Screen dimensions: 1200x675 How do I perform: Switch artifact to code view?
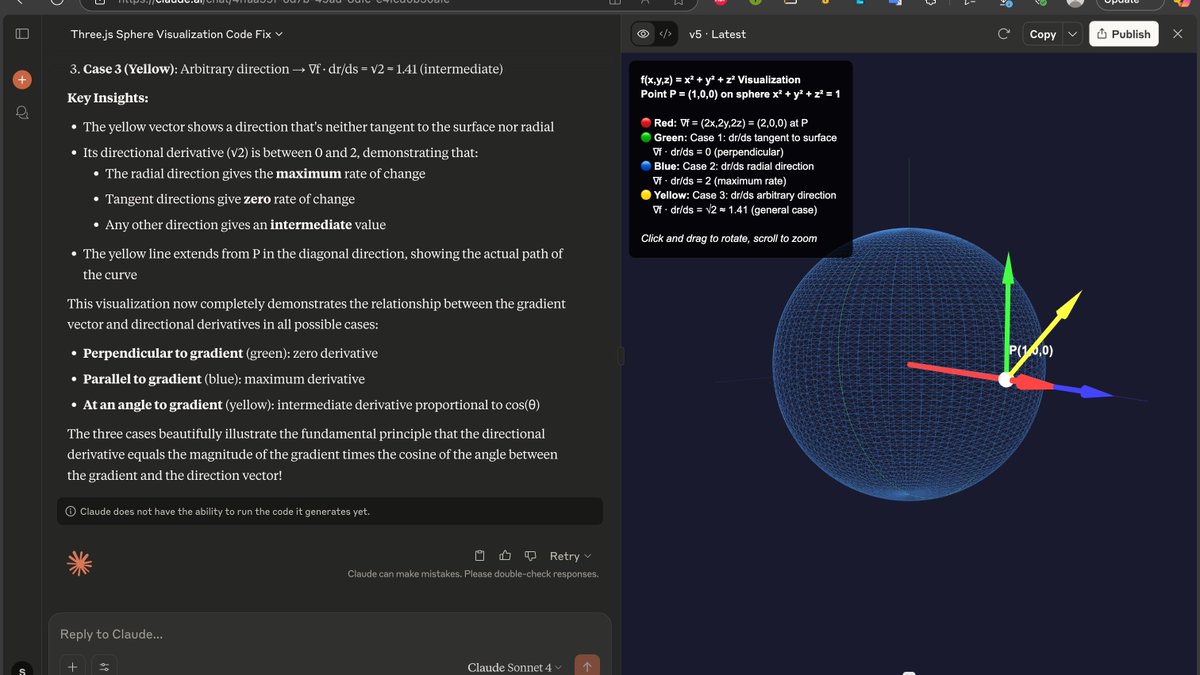pos(665,34)
